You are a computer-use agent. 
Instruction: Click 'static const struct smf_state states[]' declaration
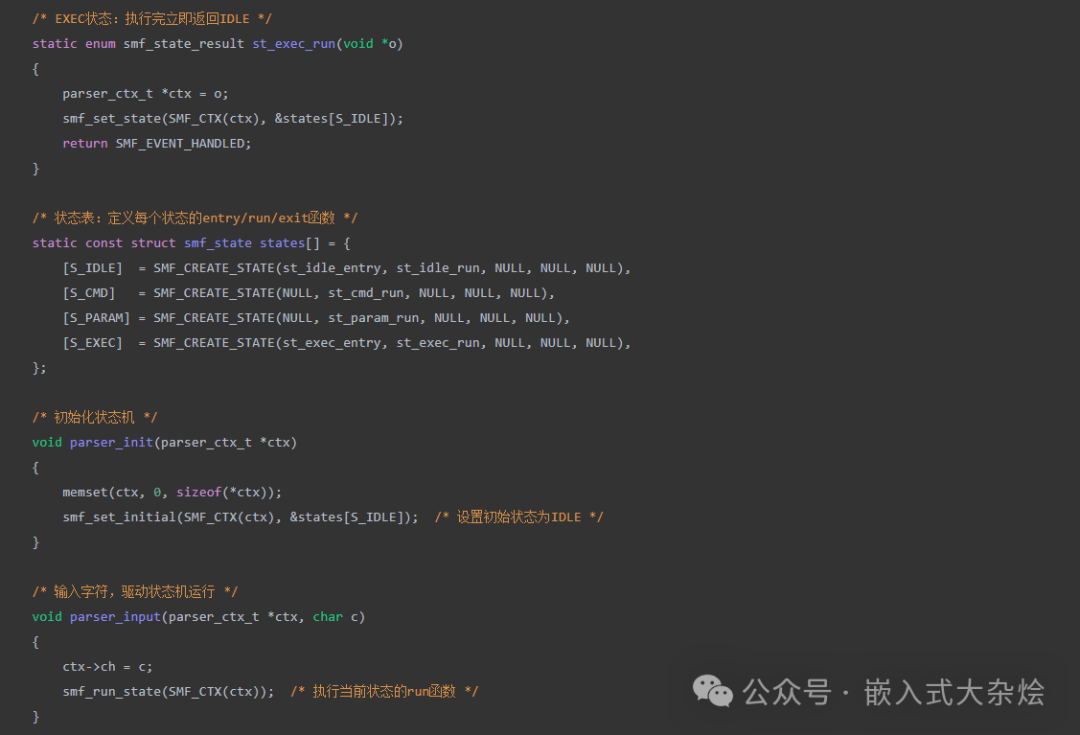pos(176,242)
